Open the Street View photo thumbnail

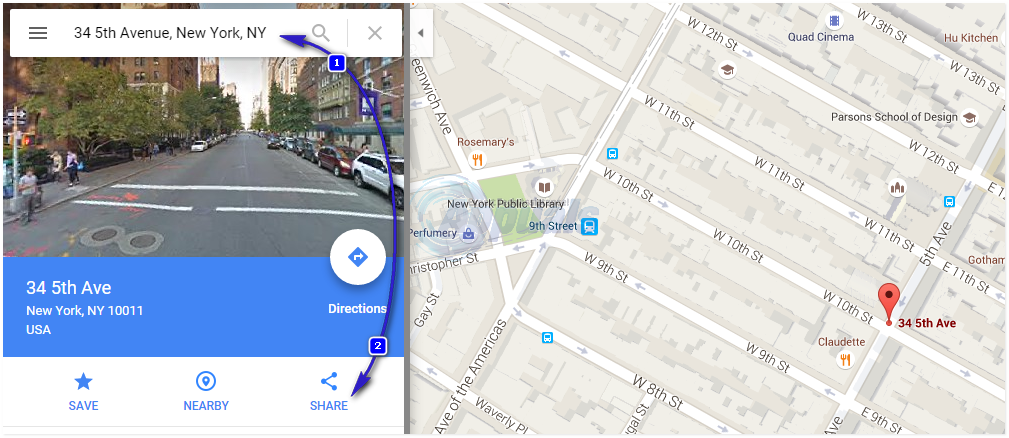[203, 158]
